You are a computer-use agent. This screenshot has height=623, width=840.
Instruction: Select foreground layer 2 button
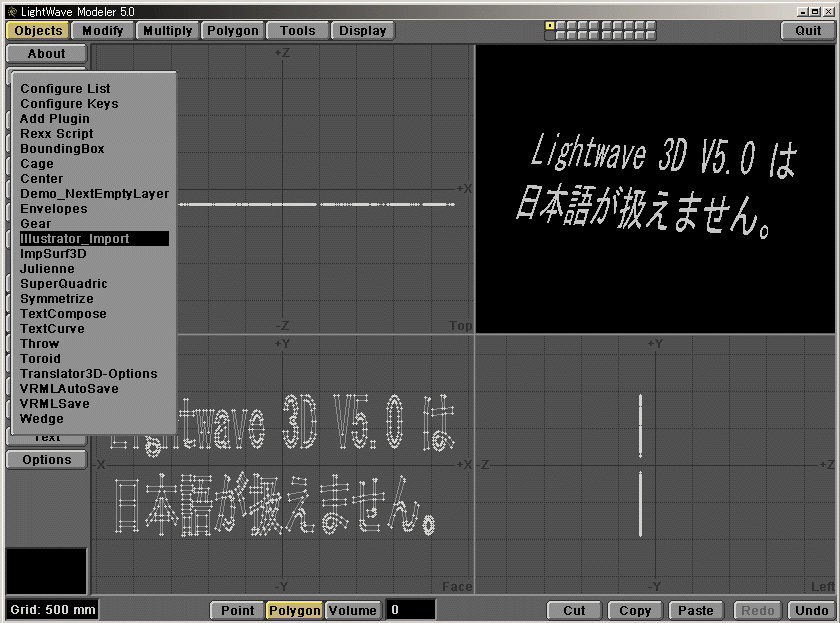click(x=563, y=25)
